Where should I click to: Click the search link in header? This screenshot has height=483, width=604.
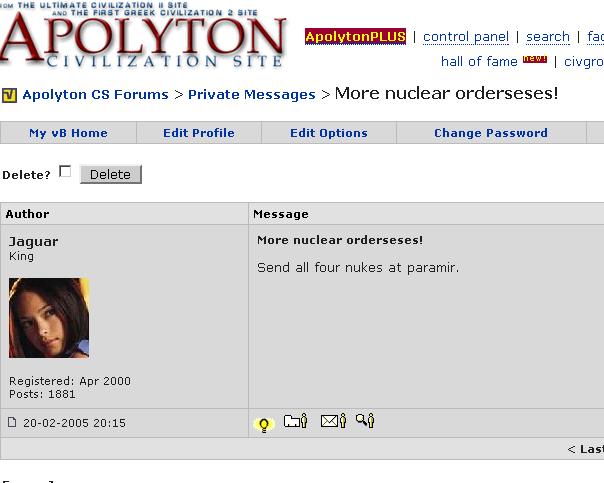coord(548,37)
